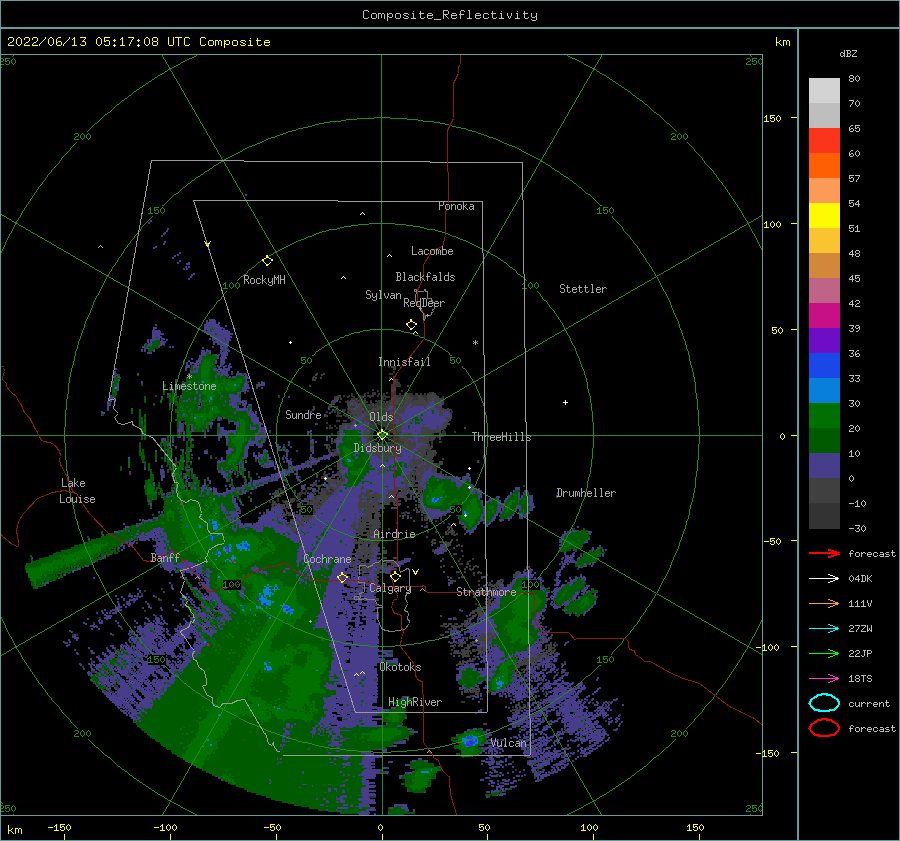Click the bright green swatch between 30 and 20 dBZ
Image resolution: width=900 pixels, height=841 pixels.
coord(824,416)
